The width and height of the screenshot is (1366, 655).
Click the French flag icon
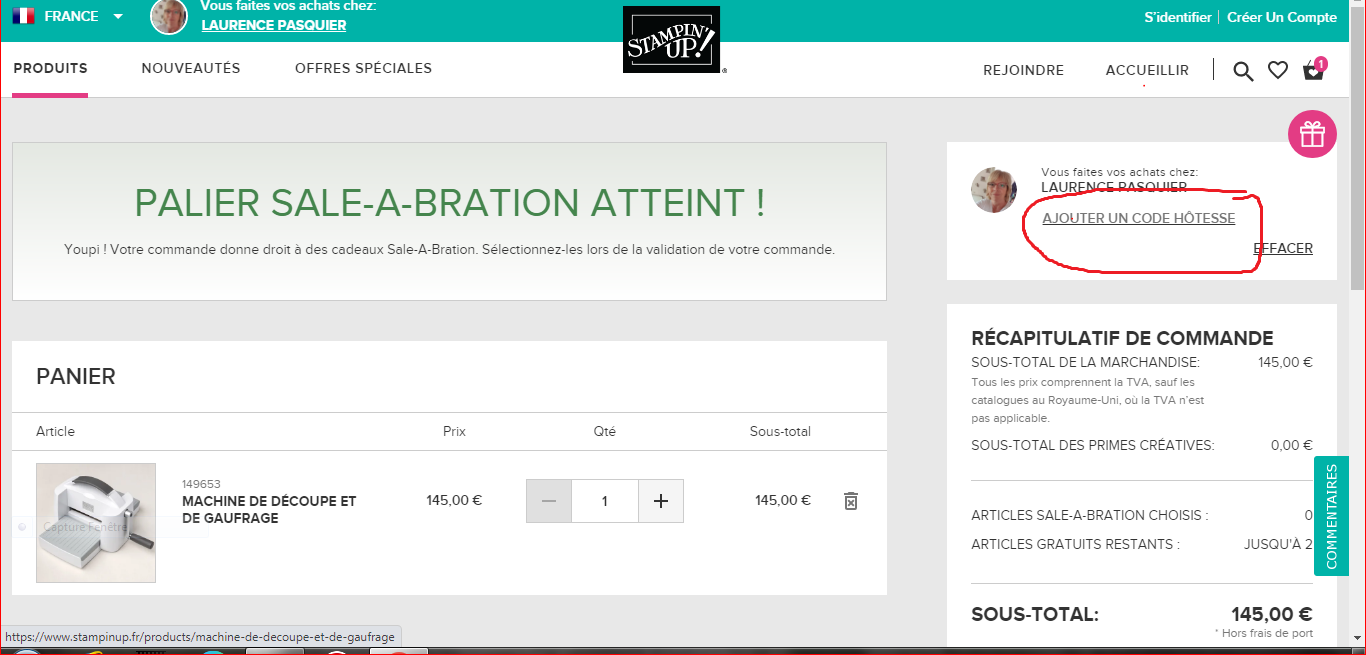click(23, 16)
